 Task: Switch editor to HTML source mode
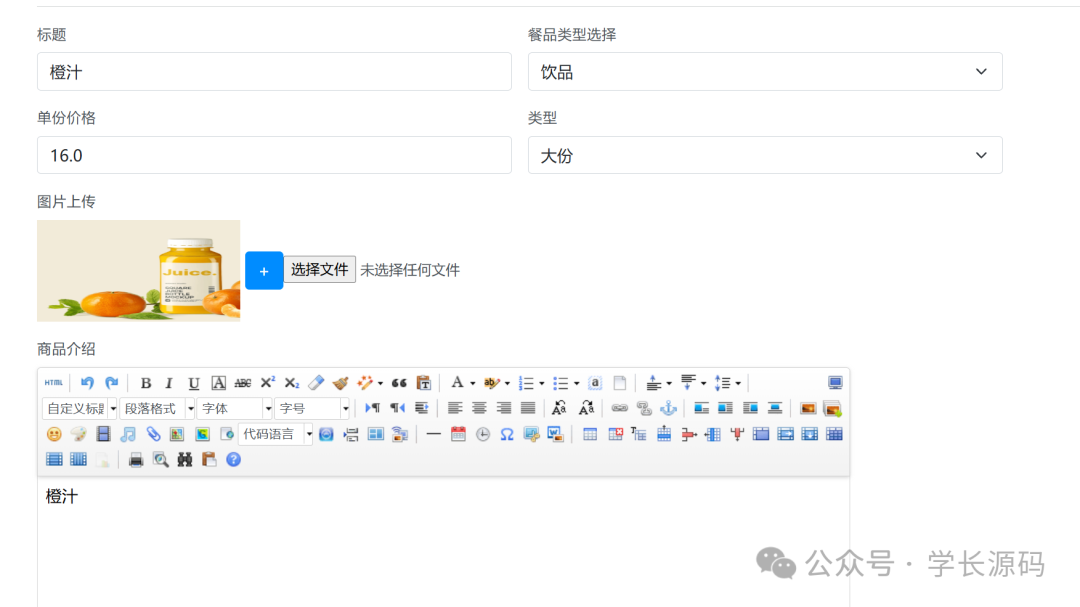(54, 382)
